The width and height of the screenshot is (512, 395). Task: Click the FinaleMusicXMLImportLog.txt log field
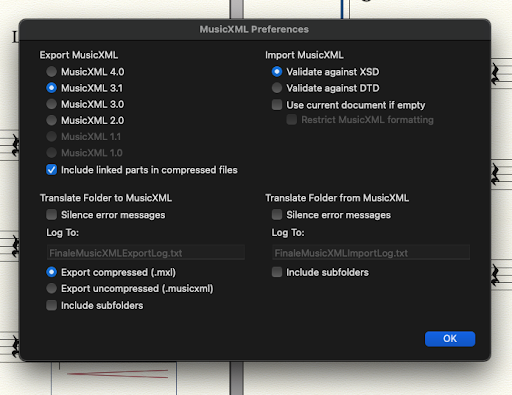pyautogui.click(x=371, y=253)
